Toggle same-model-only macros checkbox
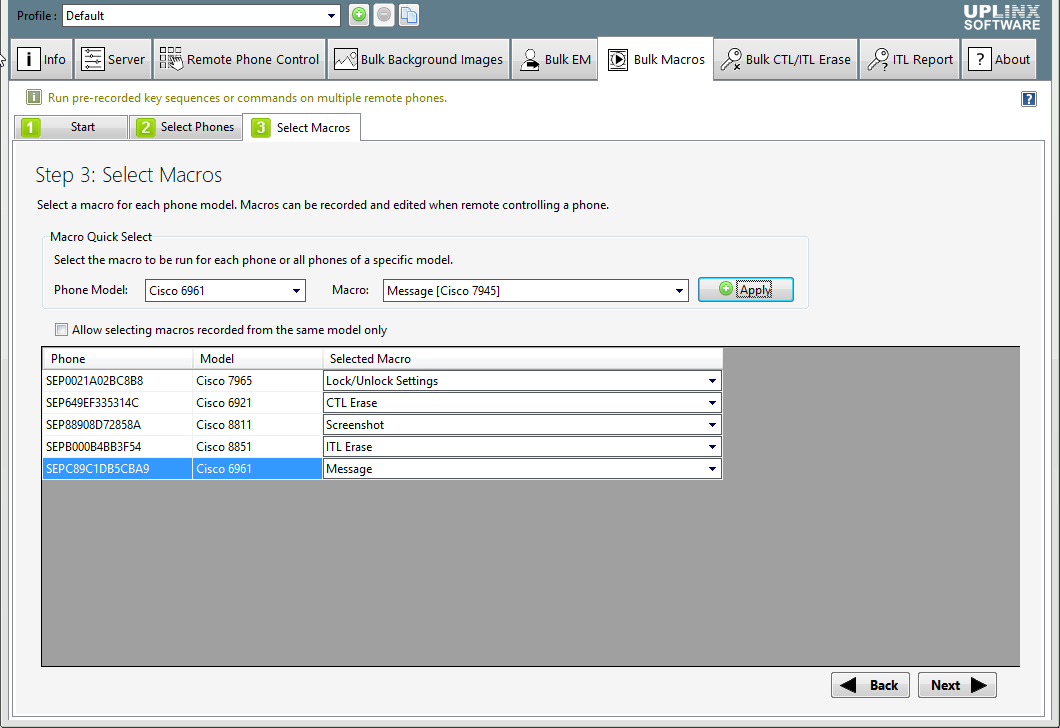The width and height of the screenshot is (1060, 728). coord(62,330)
